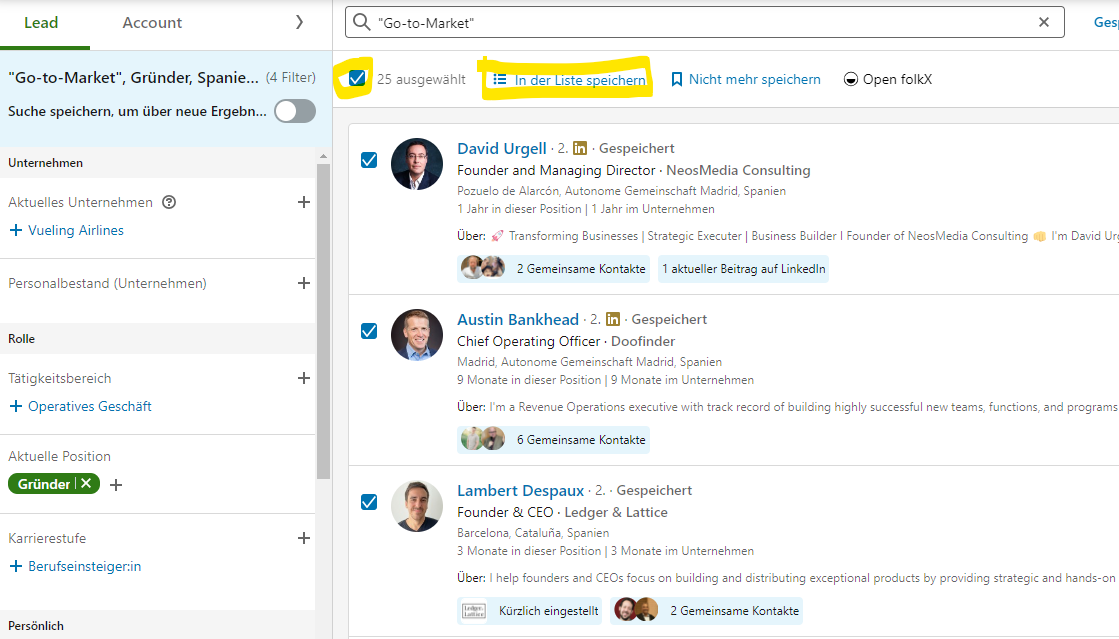Click LinkedIn premium badge next to Austin Bankhead
1119x639 pixels.
pyautogui.click(x=613, y=318)
